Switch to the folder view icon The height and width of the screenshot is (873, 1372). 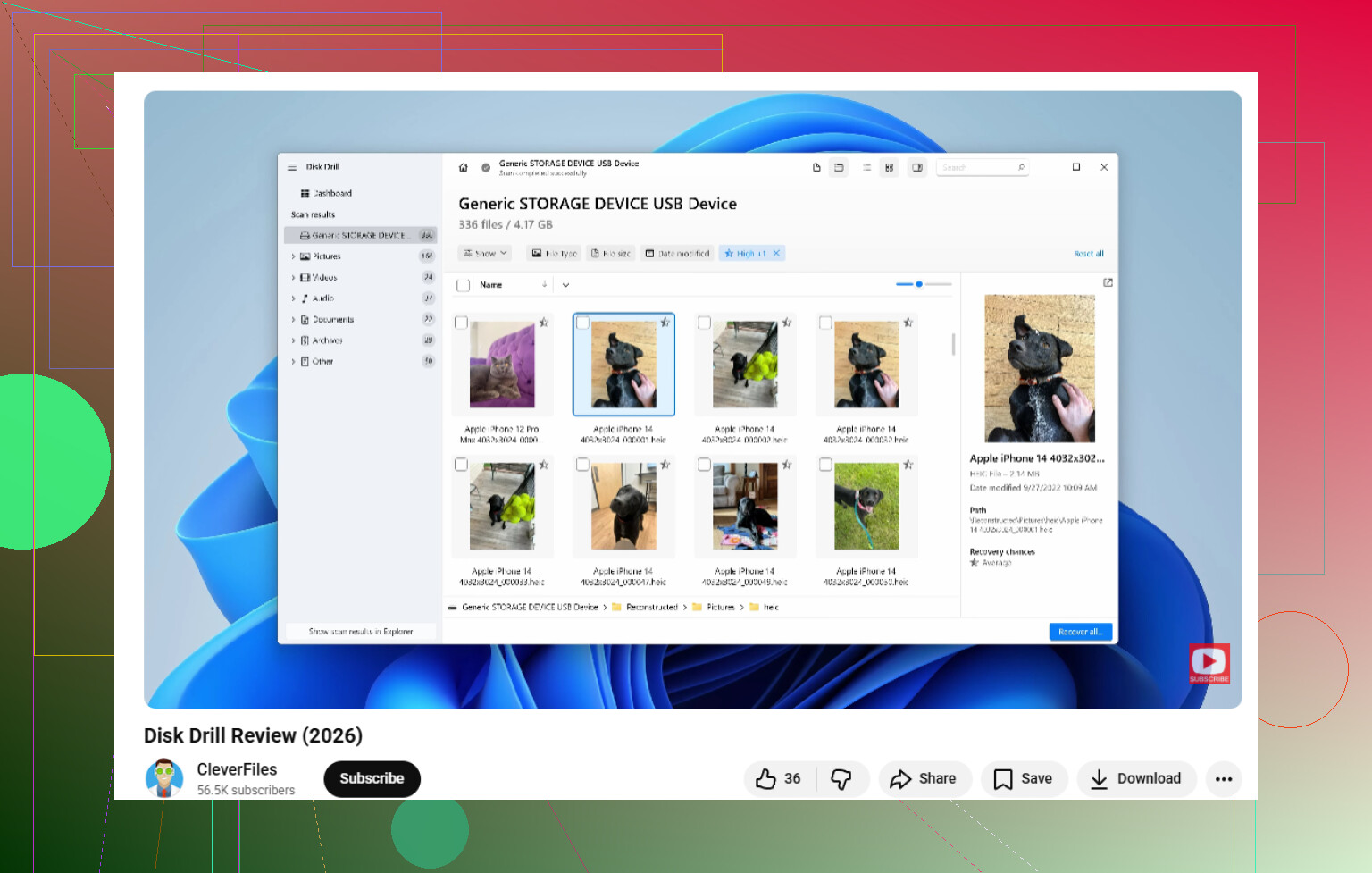(839, 167)
